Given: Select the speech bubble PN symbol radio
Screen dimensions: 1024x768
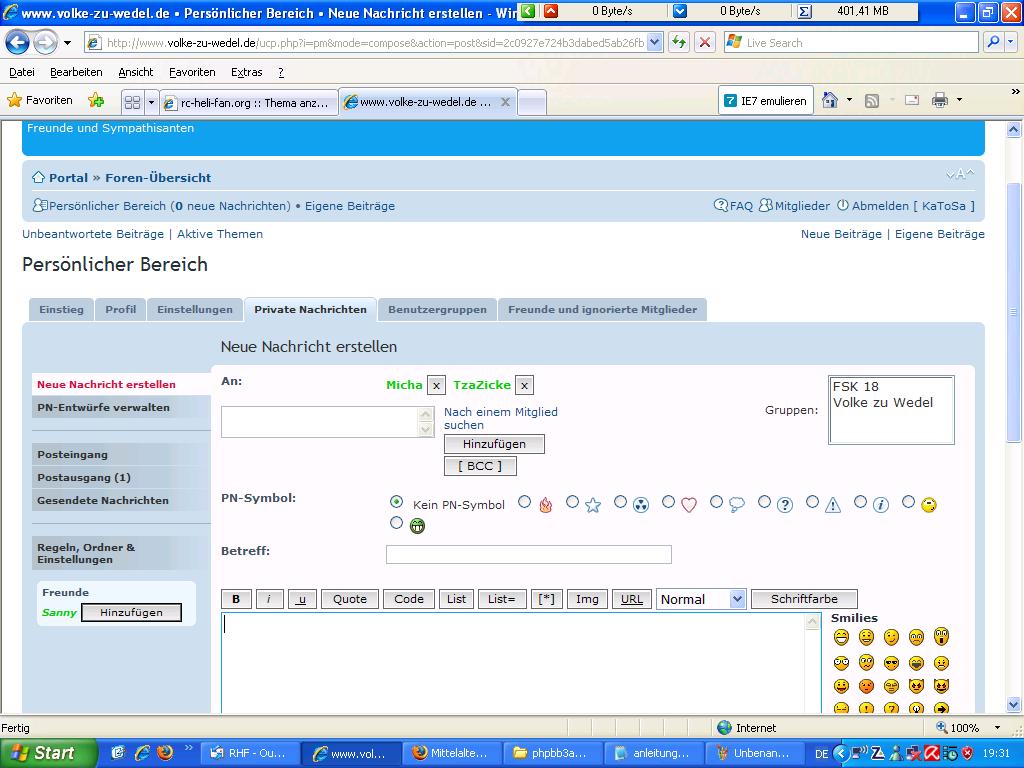Looking at the screenshot, I should (716, 502).
